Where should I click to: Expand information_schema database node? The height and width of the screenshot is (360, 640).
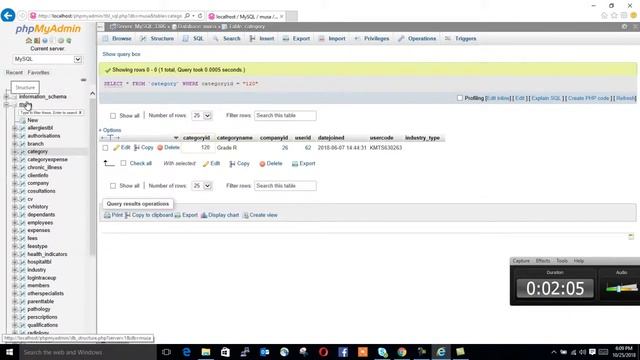pyautogui.click(x=6, y=97)
